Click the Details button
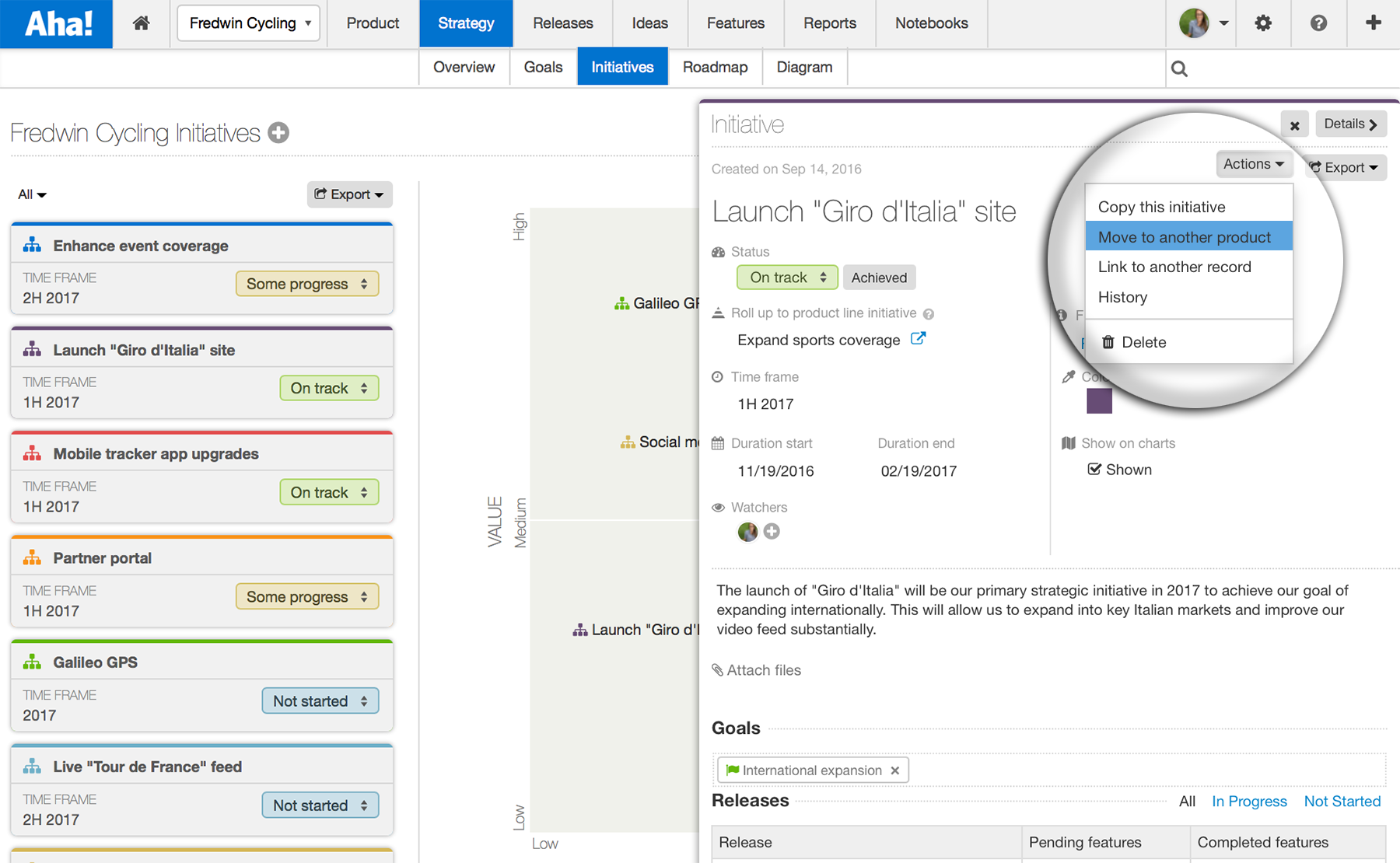The width and height of the screenshot is (1400, 863). click(x=1350, y=124)
